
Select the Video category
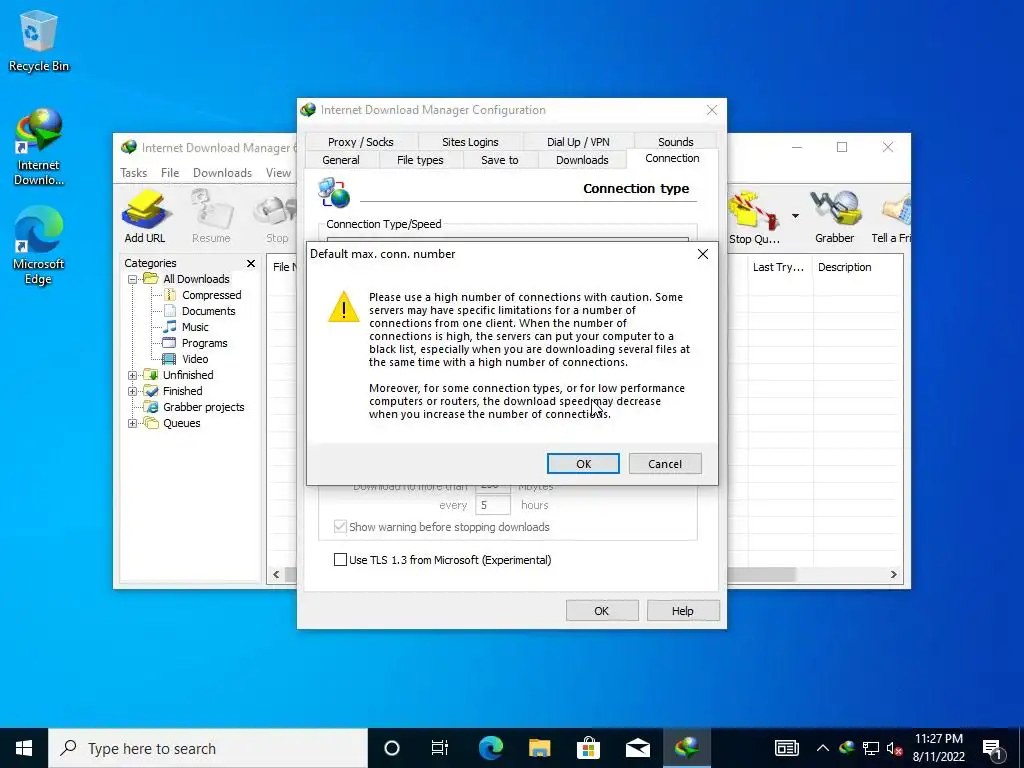pyautogui.click(x=195, y=359)
